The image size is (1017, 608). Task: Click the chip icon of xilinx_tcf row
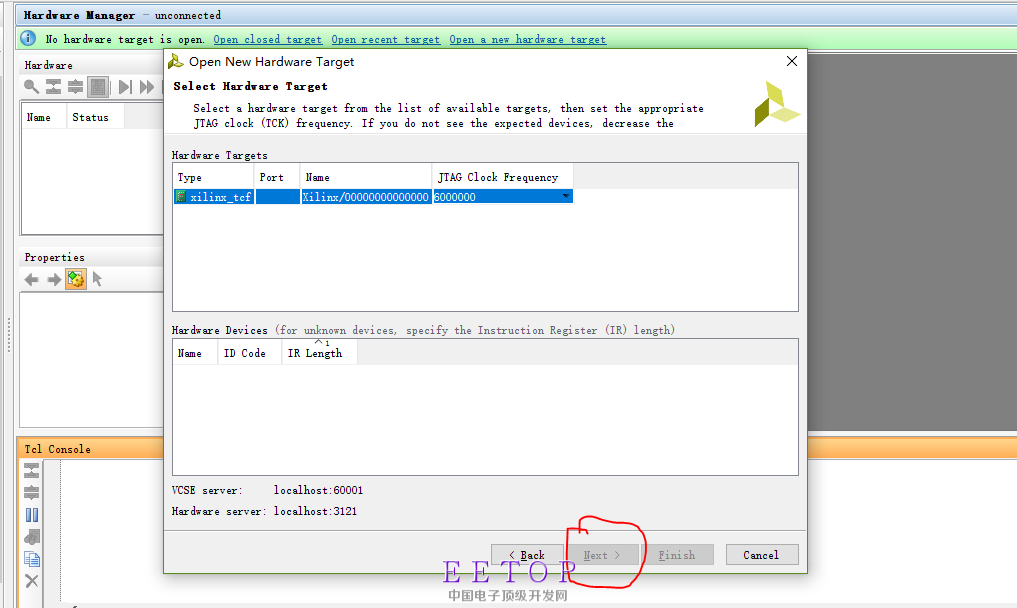[181, 197]
